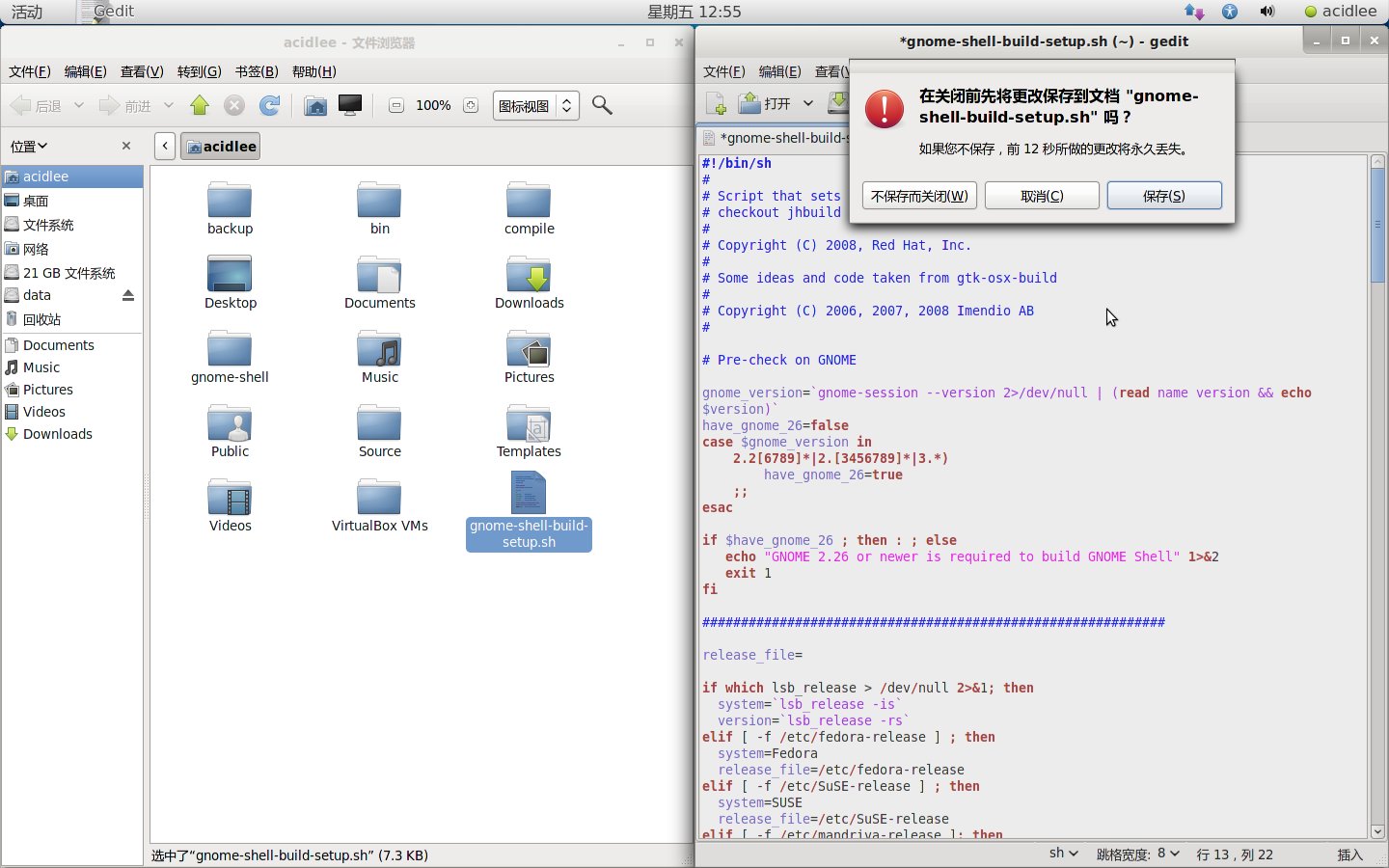Click the Back arrow in file browser
The height and width of the screenshot is (868, 1389).
(x=35, y=106)
